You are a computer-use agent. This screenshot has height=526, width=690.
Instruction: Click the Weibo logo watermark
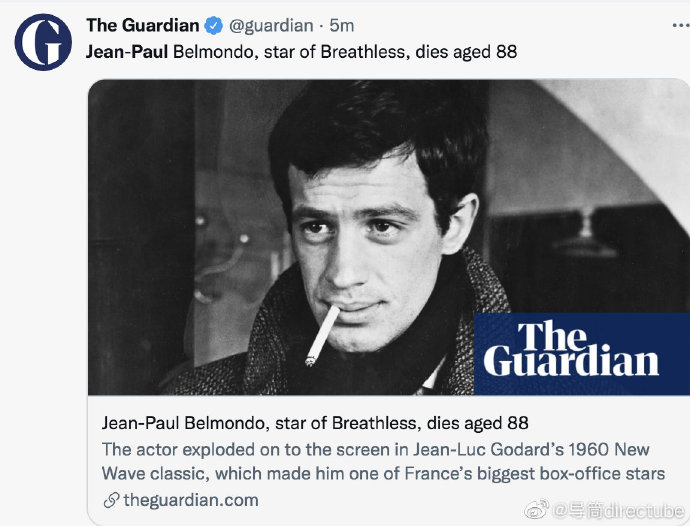[x=536, y=510]
